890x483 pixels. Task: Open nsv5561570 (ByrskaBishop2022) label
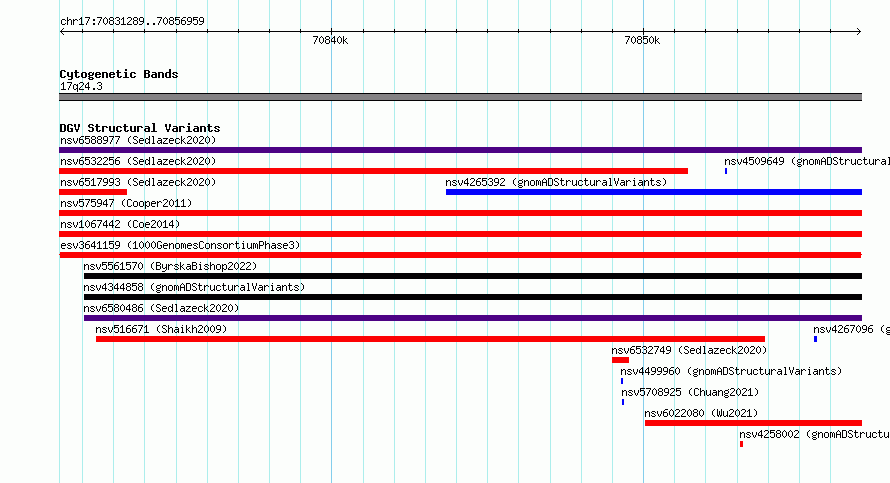[170, 266]
